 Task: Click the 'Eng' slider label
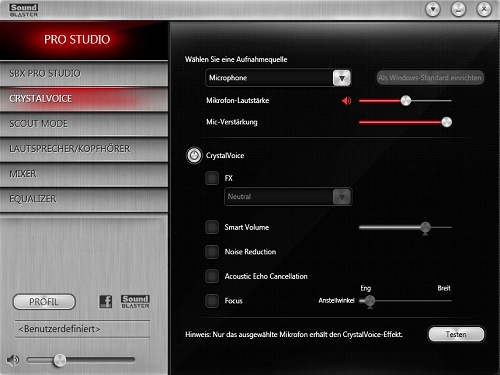tap(366, 288)
